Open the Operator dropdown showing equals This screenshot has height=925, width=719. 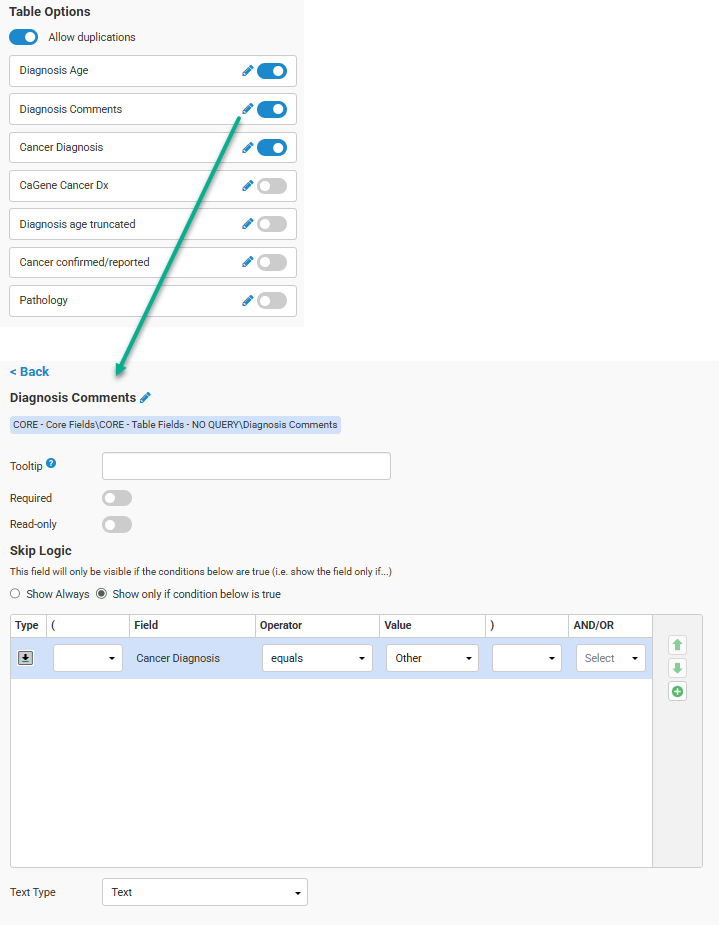point(317,658)
